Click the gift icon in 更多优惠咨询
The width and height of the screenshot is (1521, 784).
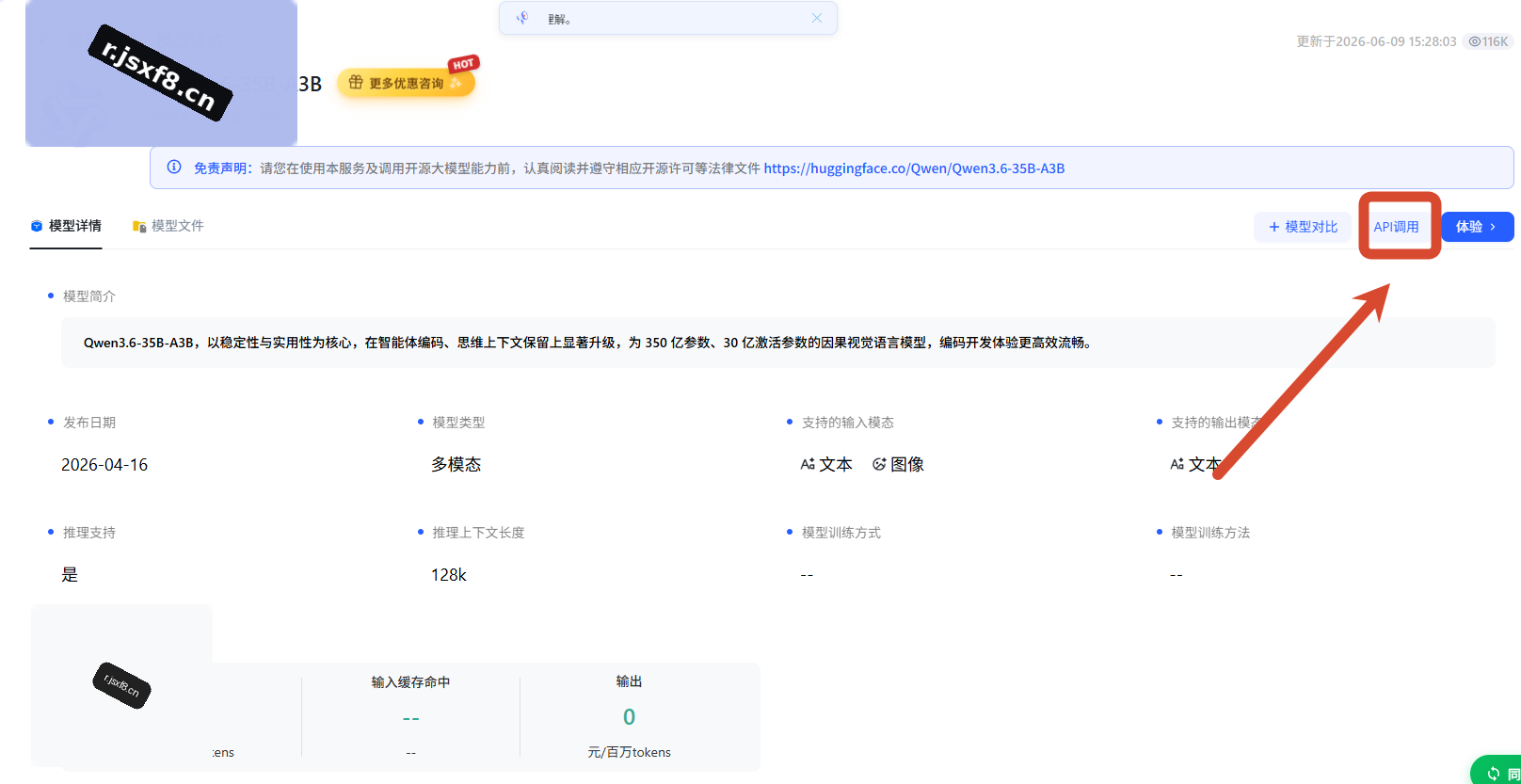pyautogui.click(x=356, y=83)
